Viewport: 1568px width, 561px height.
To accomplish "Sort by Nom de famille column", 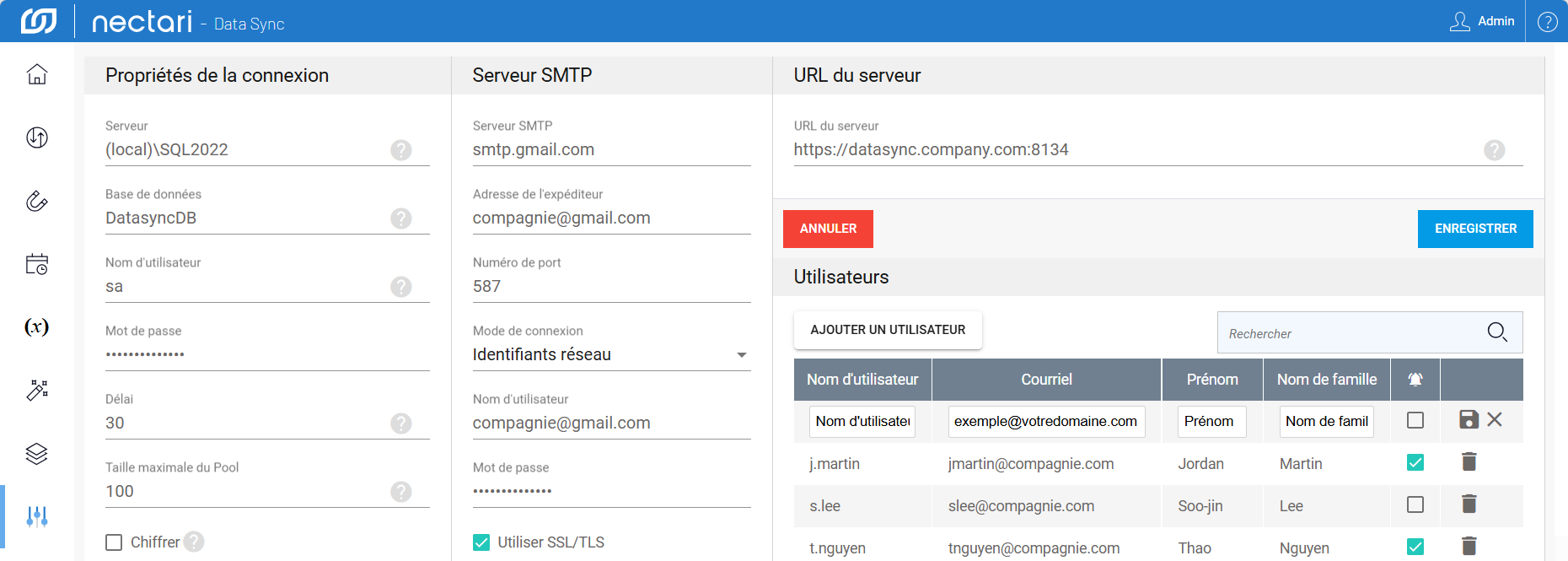I will click(x=1327, y=380).
